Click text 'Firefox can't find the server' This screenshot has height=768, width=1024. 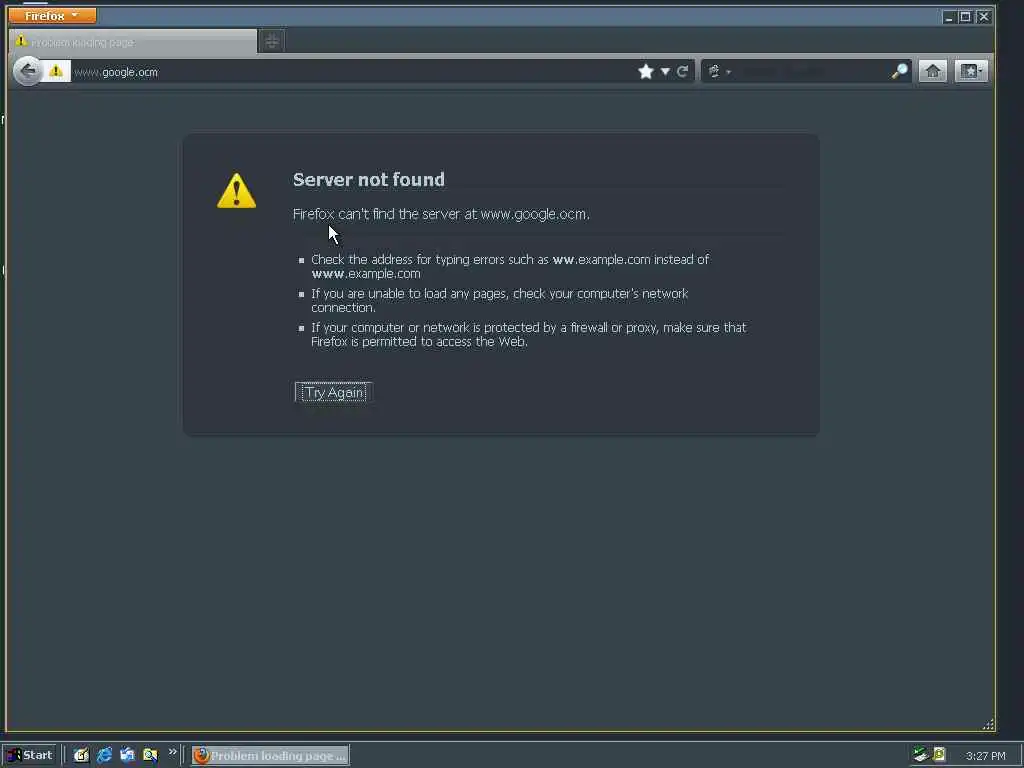(441, 214)
